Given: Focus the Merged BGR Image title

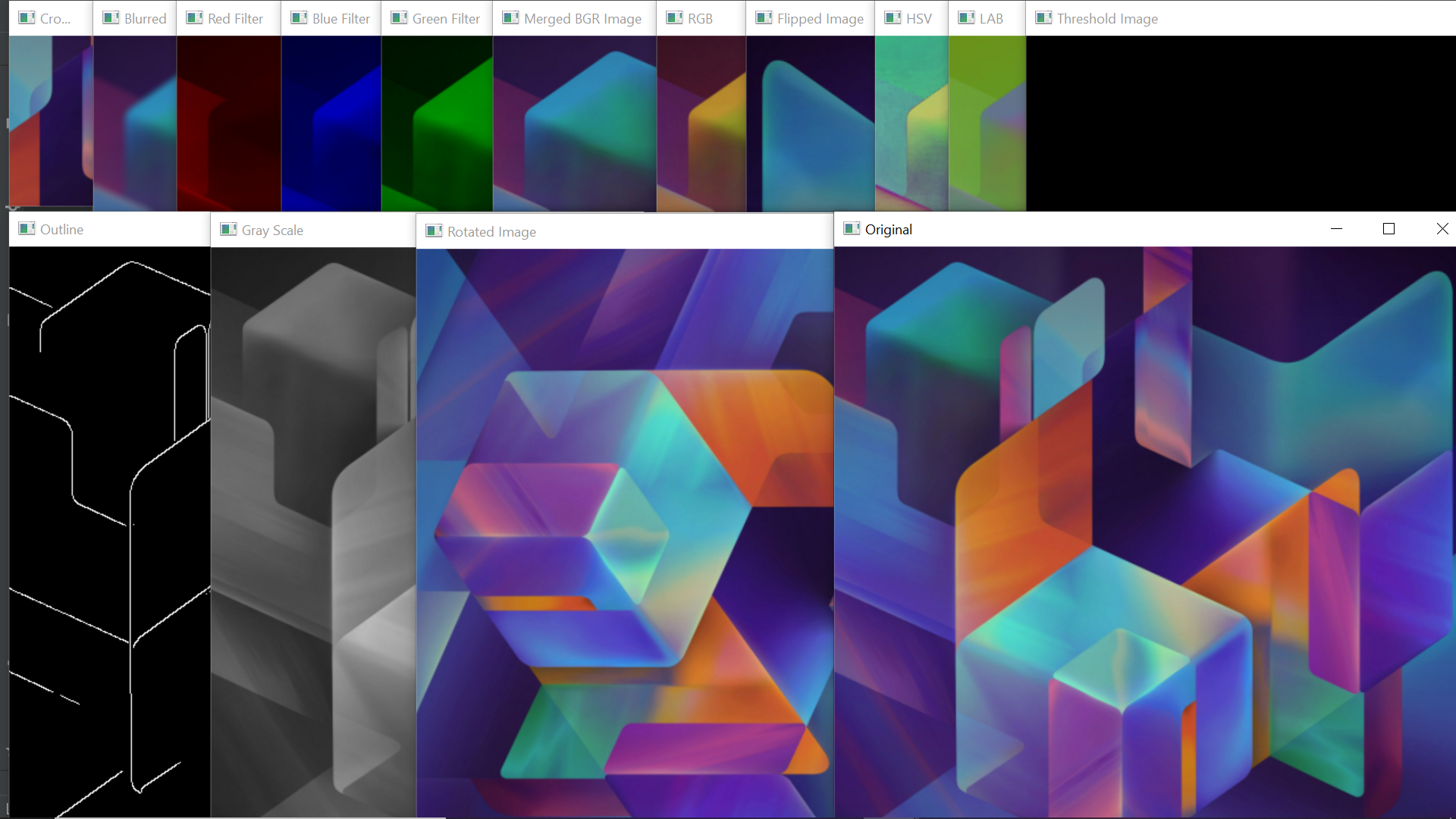Looking at the screenshot, I should 582,19.
